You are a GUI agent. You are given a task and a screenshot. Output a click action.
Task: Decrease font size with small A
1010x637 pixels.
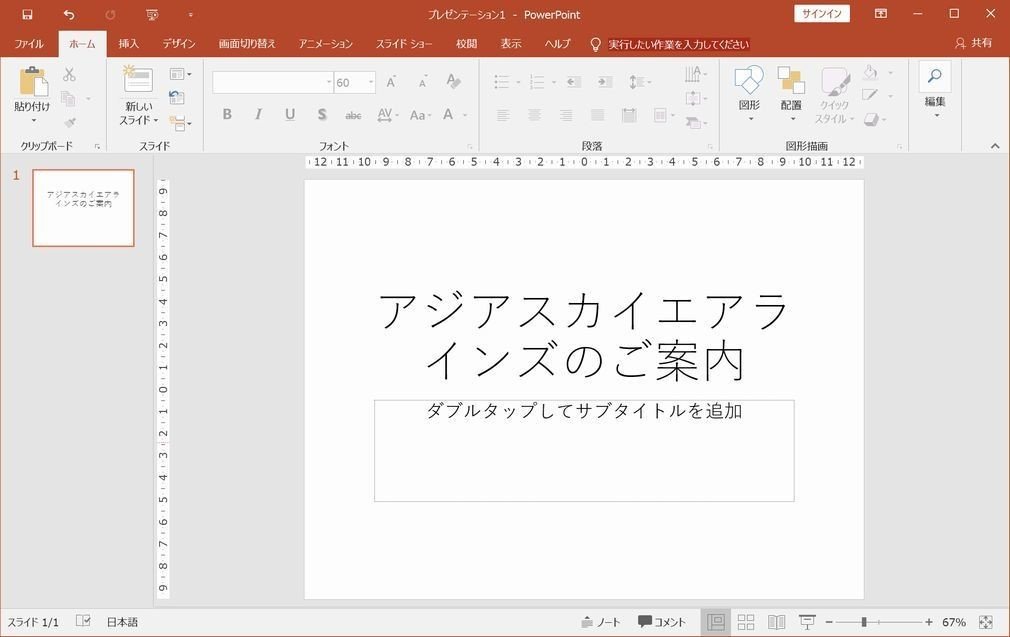coord(423,82)
